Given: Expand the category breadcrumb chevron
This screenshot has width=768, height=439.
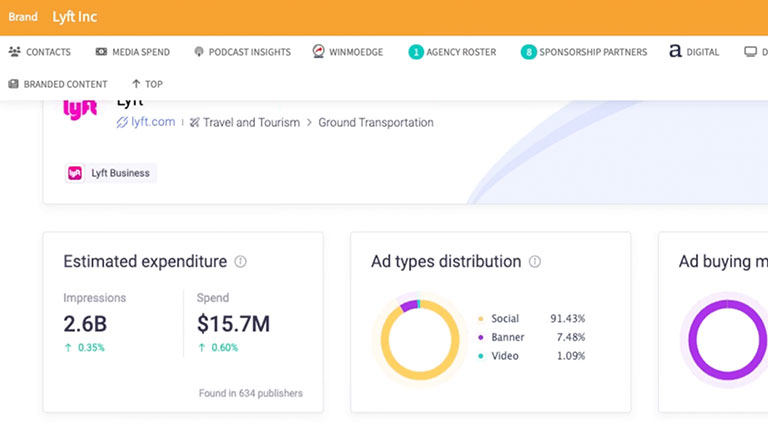Looking at the screenshot, I should click(x=309, y=122).
